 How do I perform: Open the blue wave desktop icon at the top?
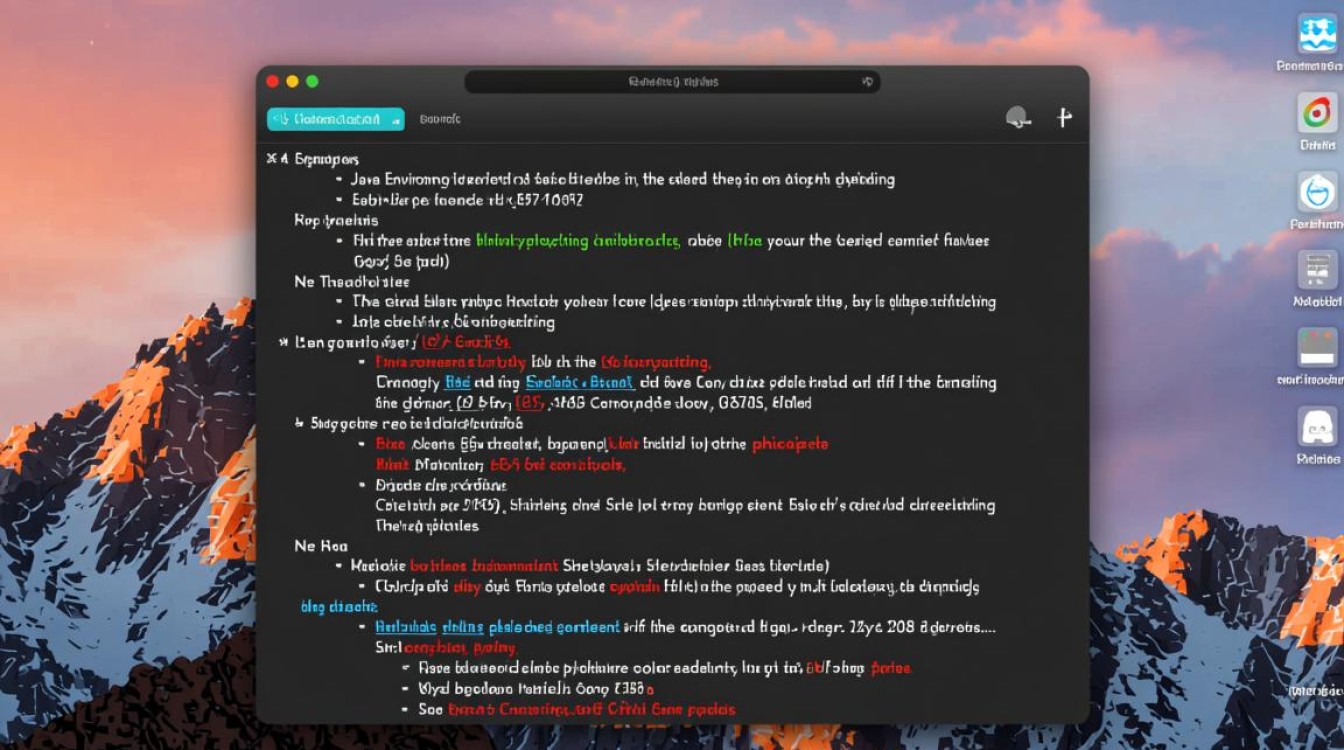pos(1317,33)
